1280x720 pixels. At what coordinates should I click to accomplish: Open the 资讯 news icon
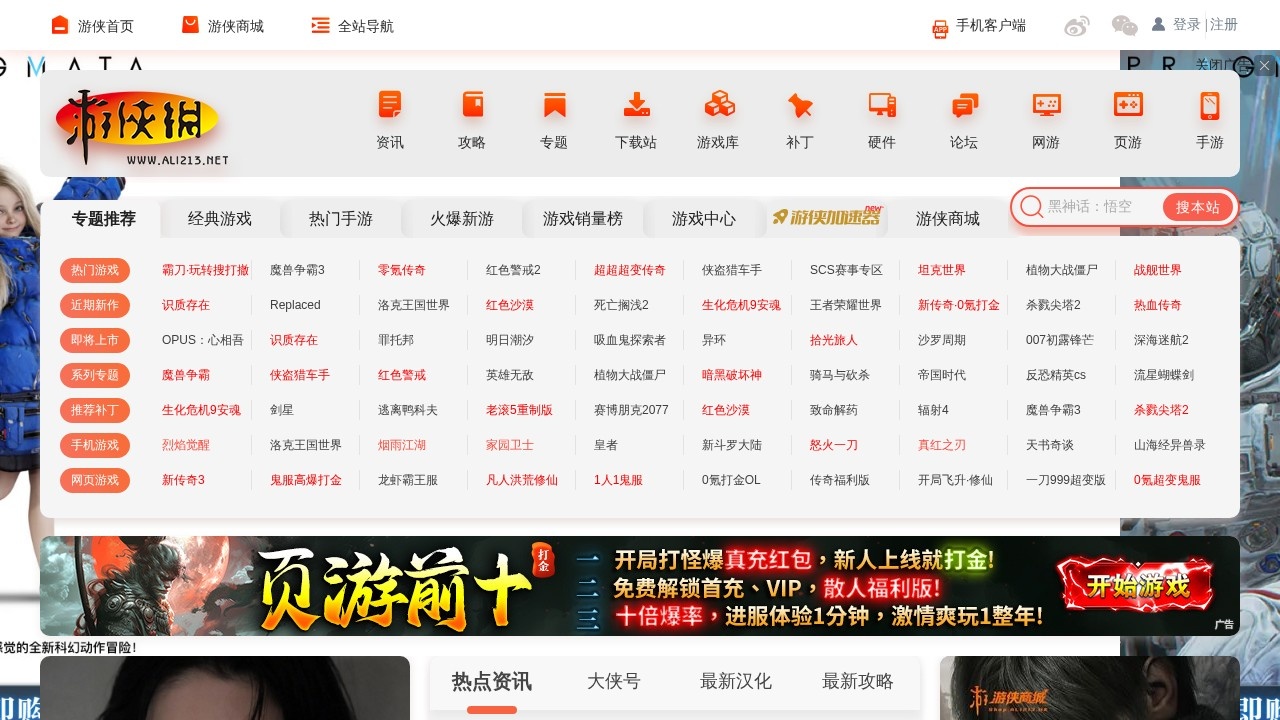390,104
